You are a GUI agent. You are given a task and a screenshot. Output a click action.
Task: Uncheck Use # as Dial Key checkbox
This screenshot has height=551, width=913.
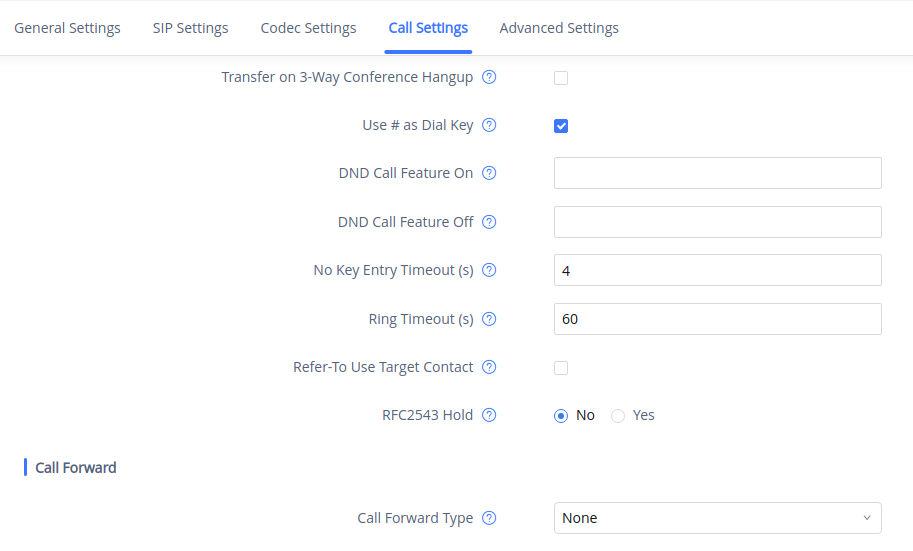point(561,126)
